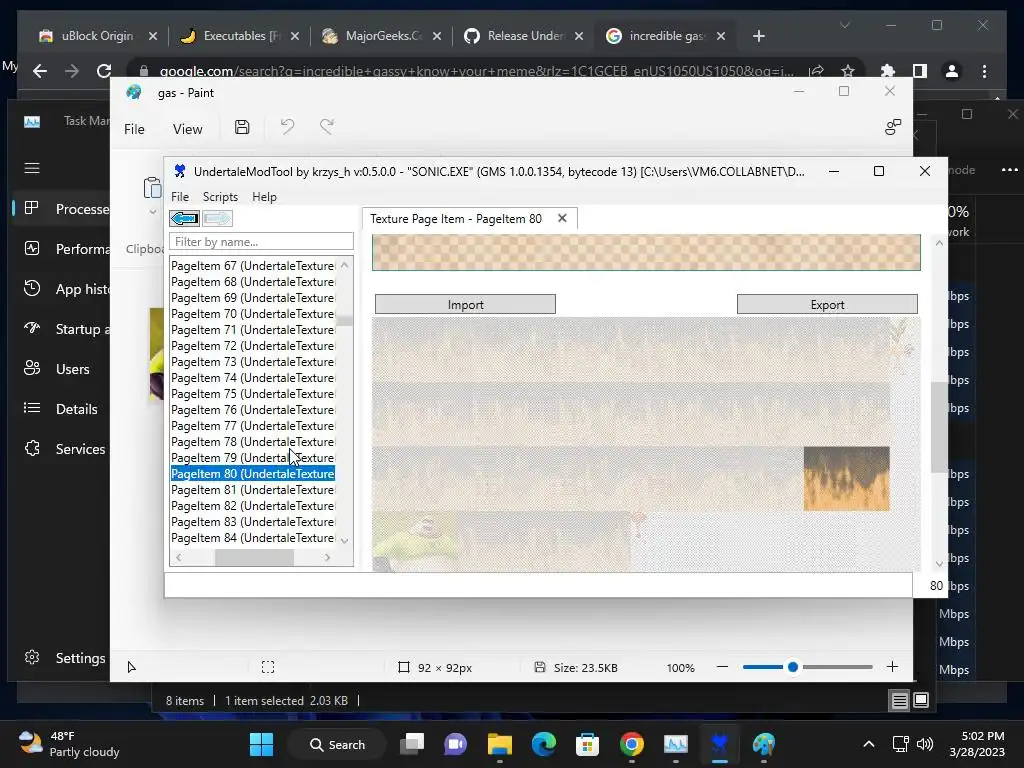This screenshot has height=768, width=1024.
Task: Click the back arrow in UndertaleModTool
Action: 184,218
